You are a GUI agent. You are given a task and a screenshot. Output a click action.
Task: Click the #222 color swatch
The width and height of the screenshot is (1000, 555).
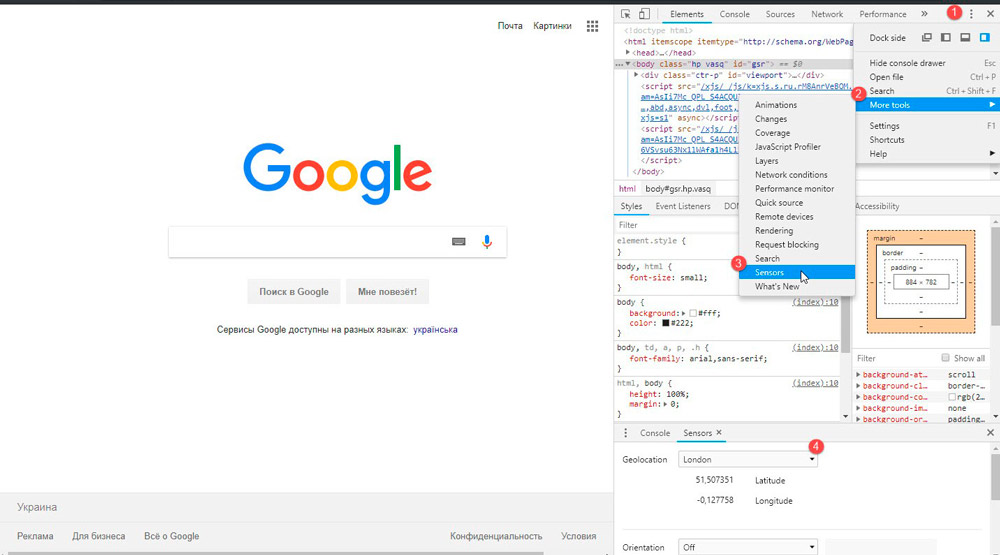666,323
